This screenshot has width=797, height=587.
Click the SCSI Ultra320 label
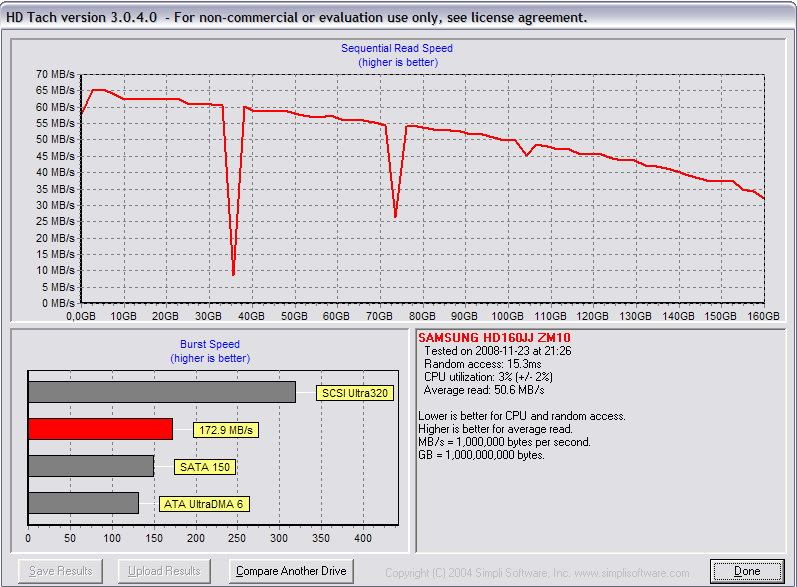click(x=355, y=393)
